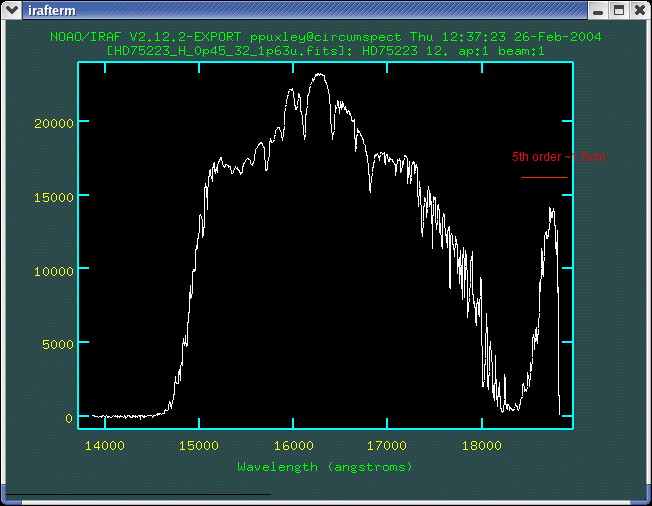This screenshot has height=506, width=652.
Task: Click the red line under the 5th order label
Action: [544, 178]
